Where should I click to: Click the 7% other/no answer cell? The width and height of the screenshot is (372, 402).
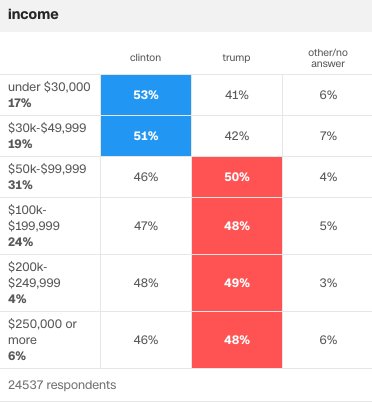pyautogui.click(x=328, y=136)
